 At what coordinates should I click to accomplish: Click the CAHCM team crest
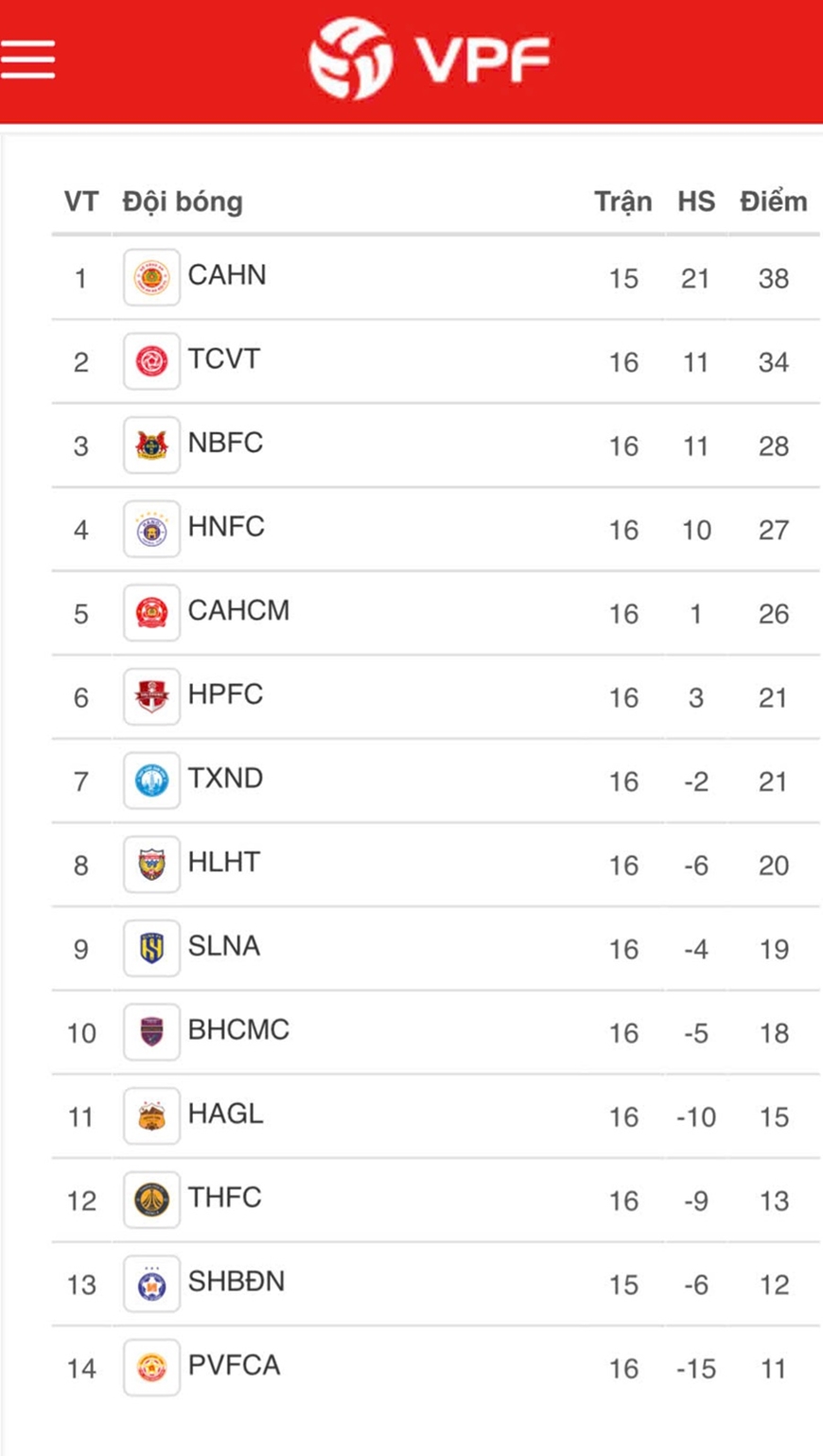tap(151, 613)
